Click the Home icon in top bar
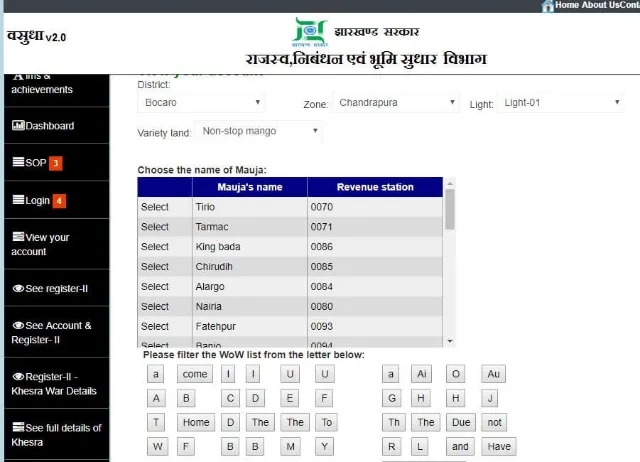This screenshot has width=640, height=462. pyautogui.click(x=547, y=6)
